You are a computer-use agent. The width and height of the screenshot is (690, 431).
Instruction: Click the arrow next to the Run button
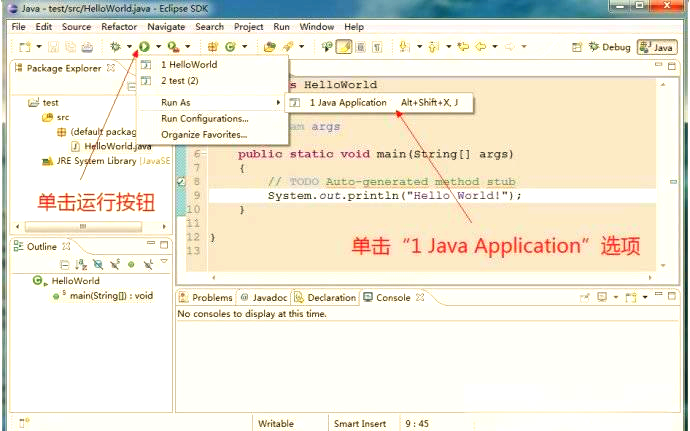[158, 46]
